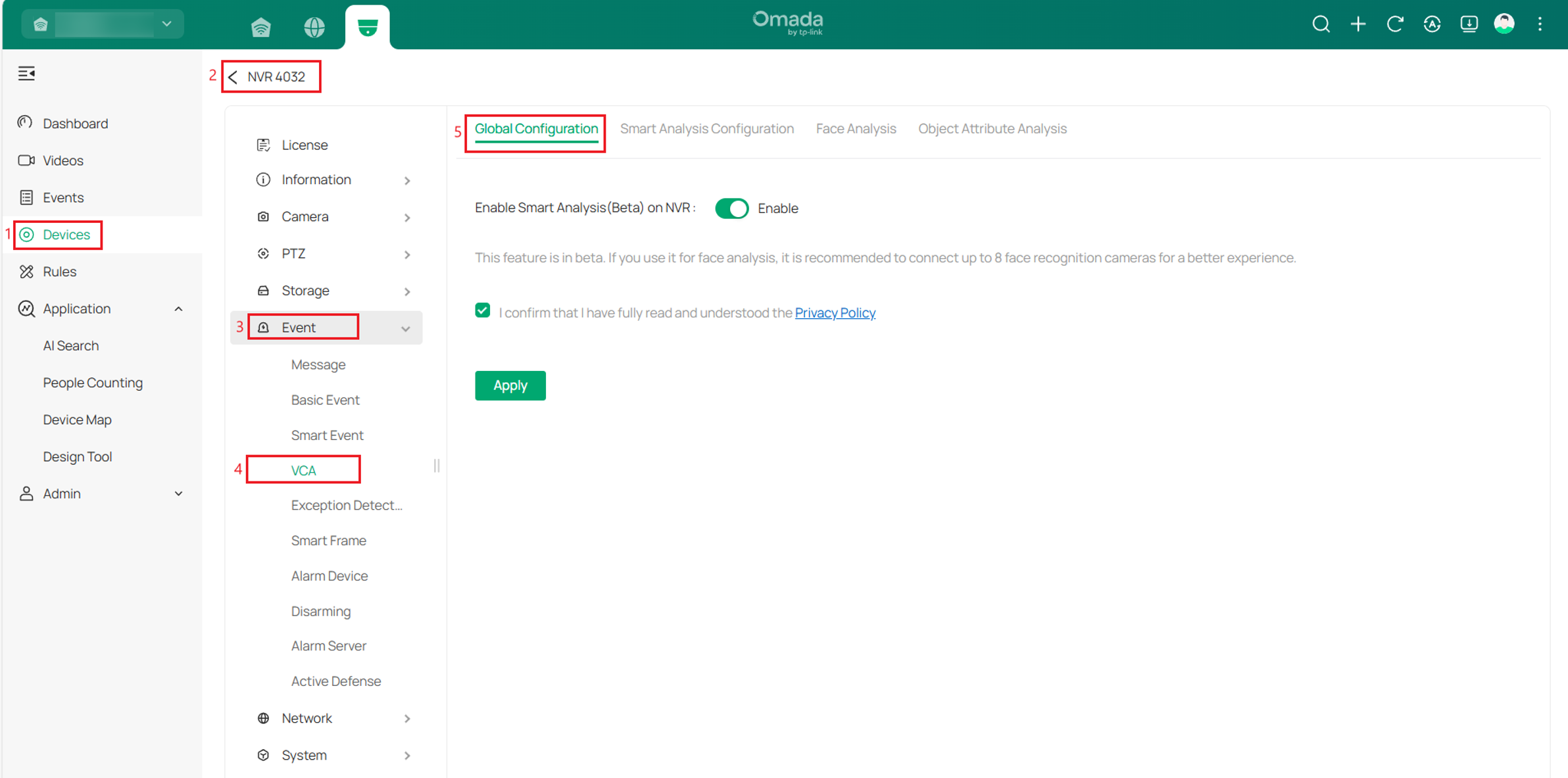Collapse the sidebar with the hamburger icon
1568x778 pixels.
tap(26, 73)
